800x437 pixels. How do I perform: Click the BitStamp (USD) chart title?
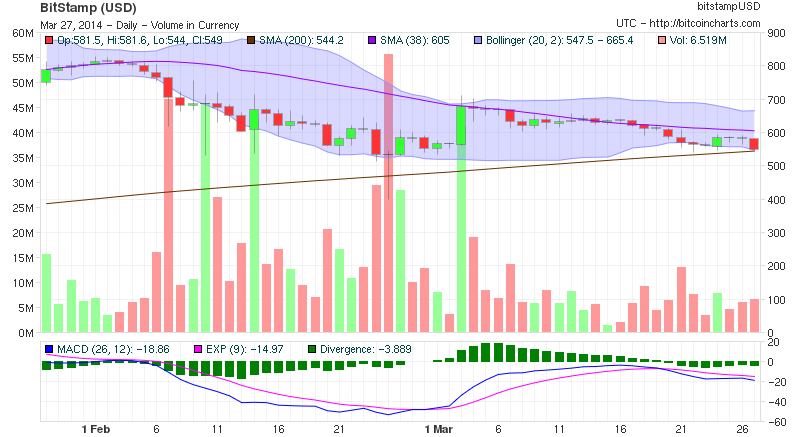click(x=88, y=8)
